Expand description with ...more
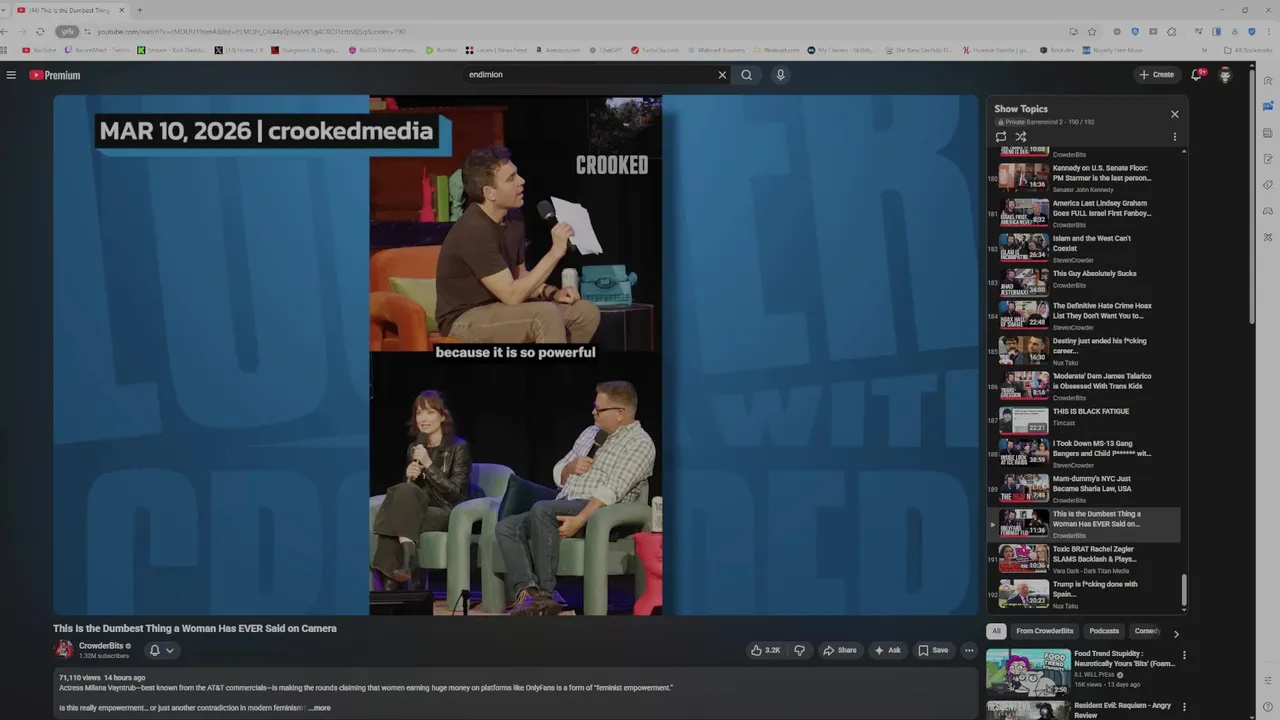The height and width of the screenshot is (720, 1280). pos(319,708)
